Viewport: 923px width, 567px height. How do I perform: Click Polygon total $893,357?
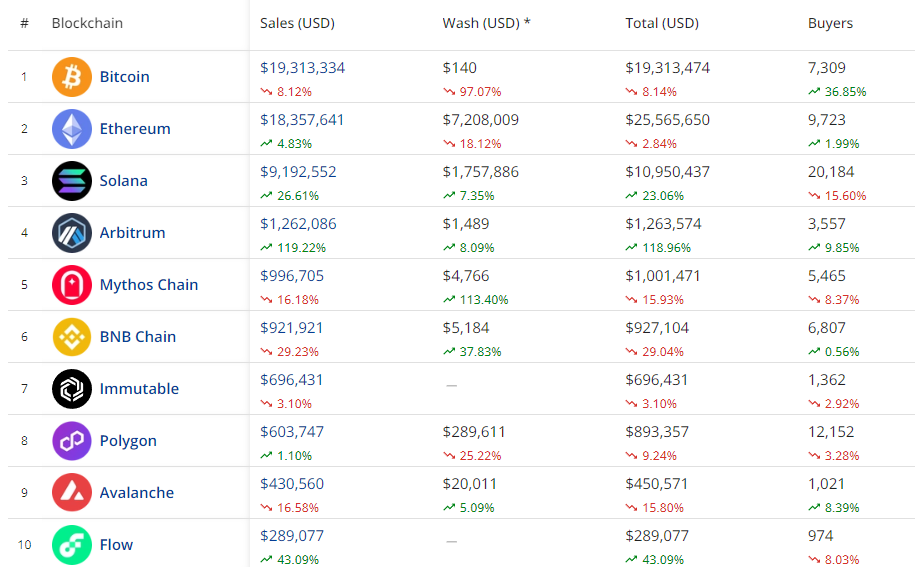click(657, 432)
